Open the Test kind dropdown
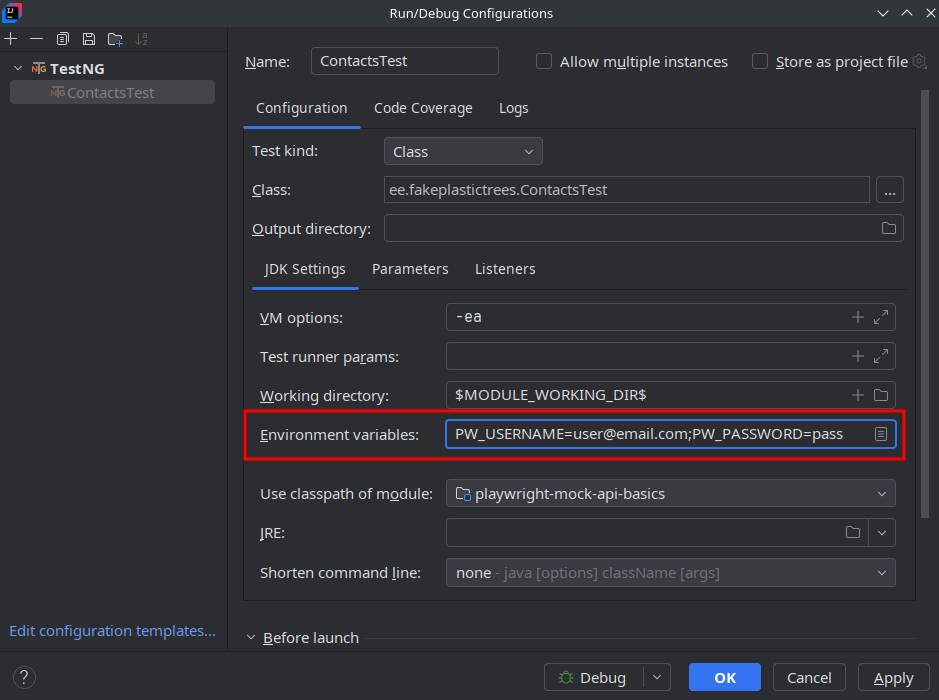Viewport: 939px width, 700px height. [x=463, y=152]
